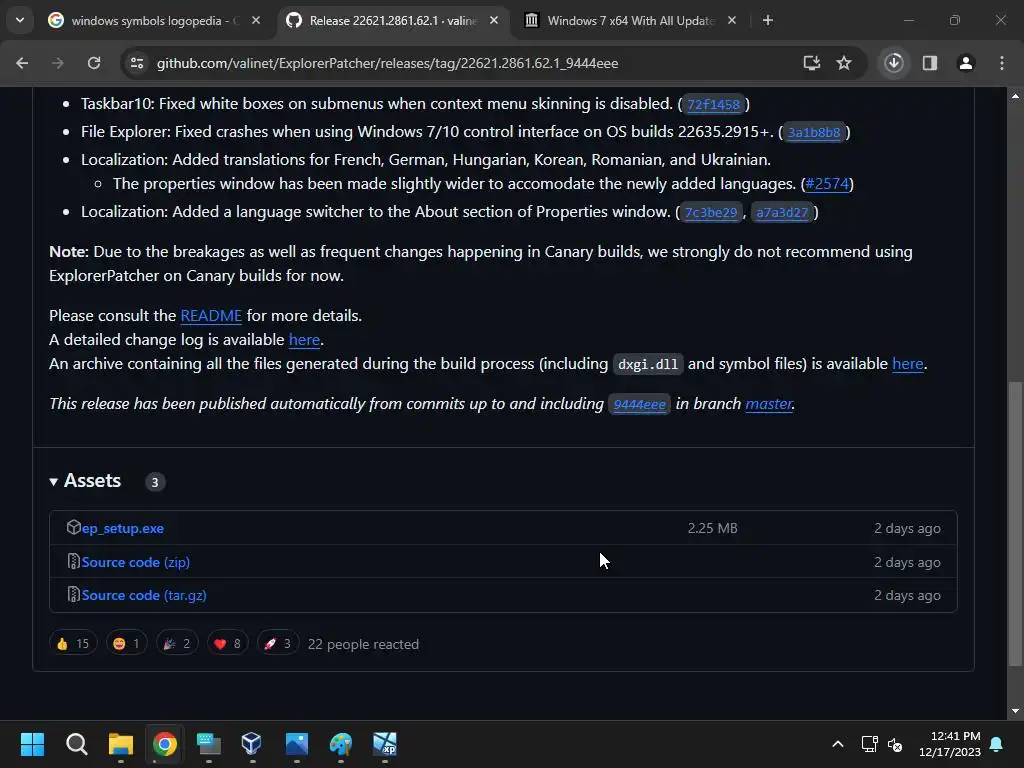The height and width of the screenshot is (768, 1024).
Task: Open taskbar Search
Action: coord(76,744)
